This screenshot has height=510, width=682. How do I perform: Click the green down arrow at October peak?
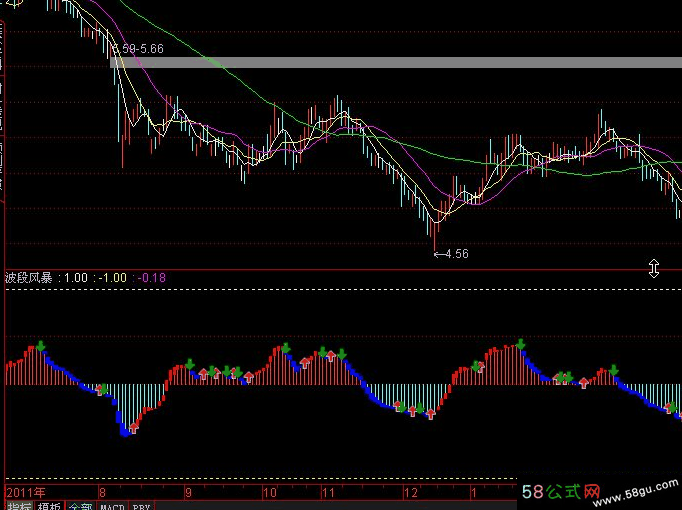285,348
